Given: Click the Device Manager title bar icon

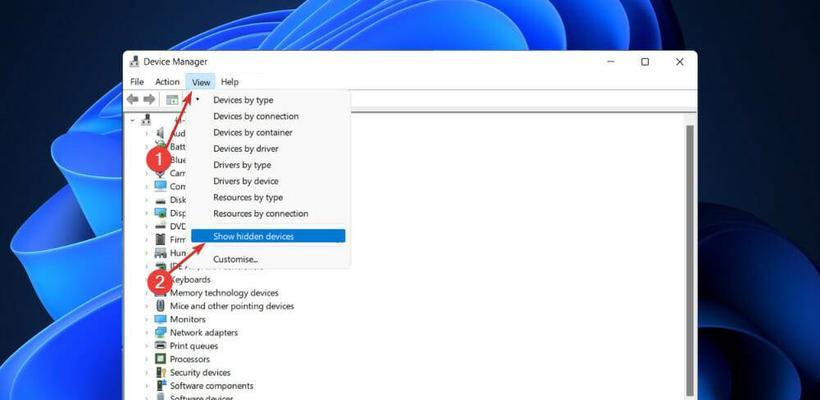Looking at the screenshot, I should pos(134,61).
